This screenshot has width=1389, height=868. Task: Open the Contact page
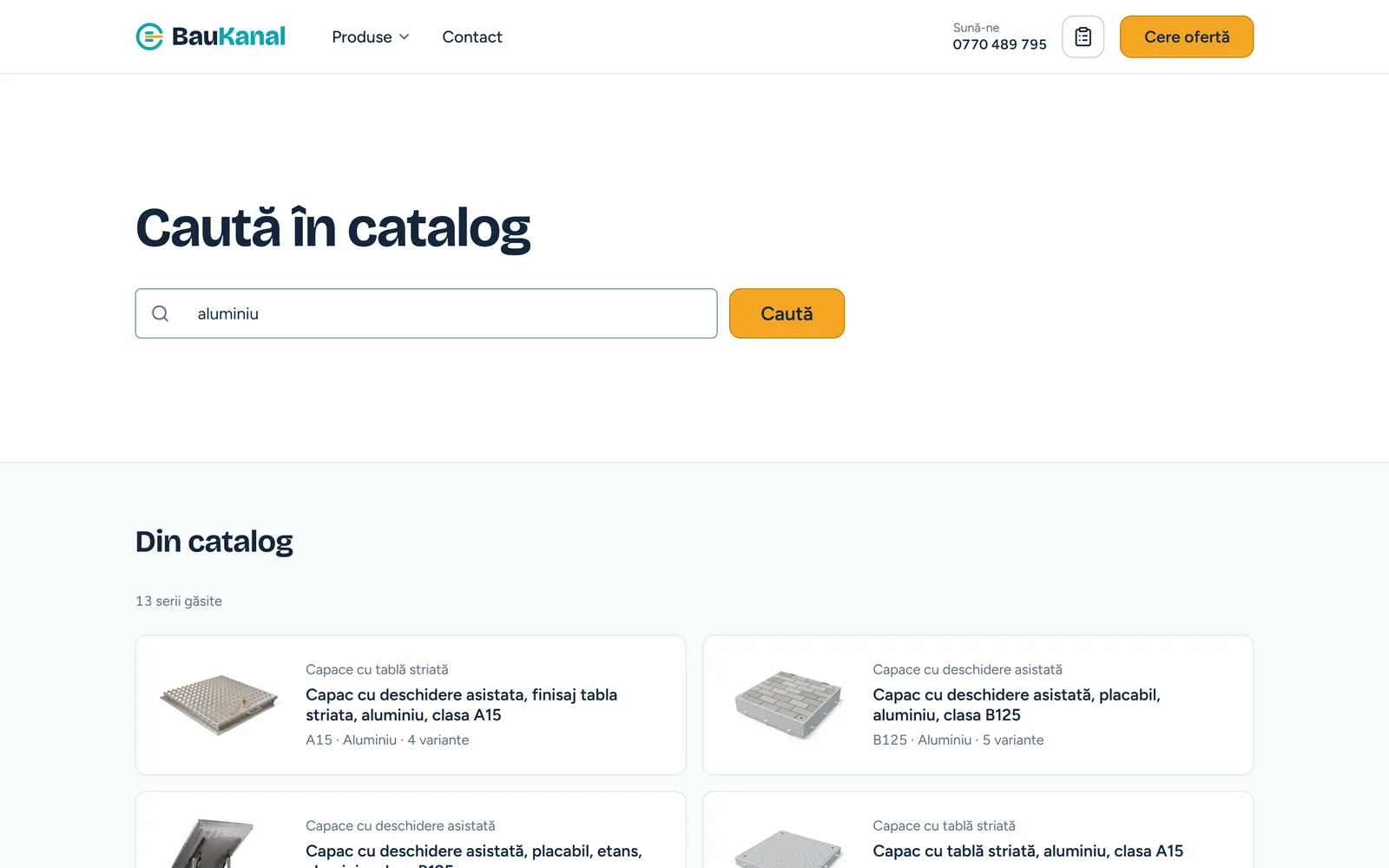(x=472, y=36)
